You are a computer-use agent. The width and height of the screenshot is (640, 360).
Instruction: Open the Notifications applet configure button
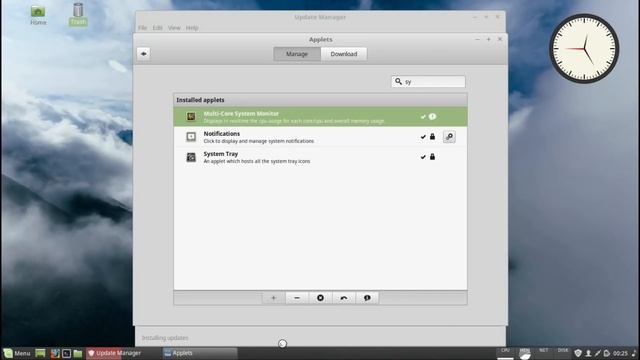pyautogui.click(x=449, y=137)
